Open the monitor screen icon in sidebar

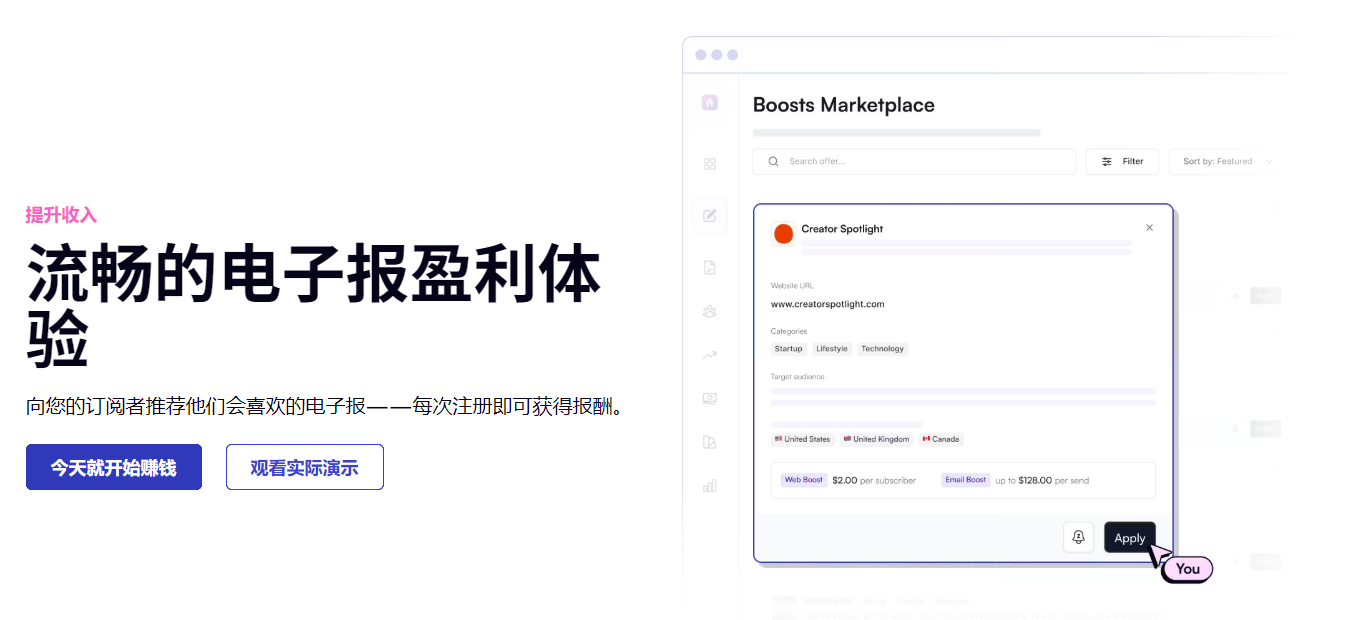tap(710, 398)
